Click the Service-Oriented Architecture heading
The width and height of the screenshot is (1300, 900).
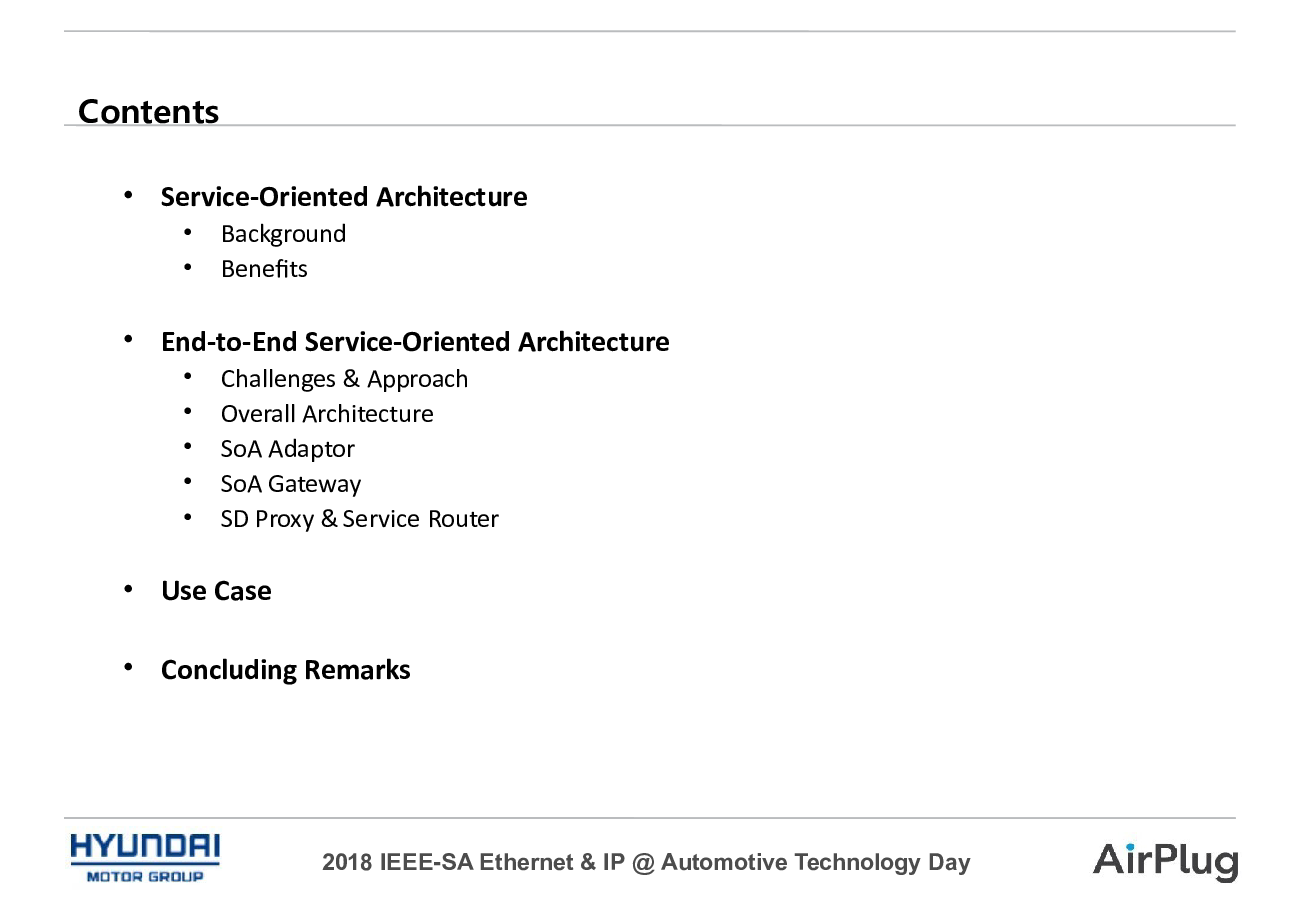(344, 197)
